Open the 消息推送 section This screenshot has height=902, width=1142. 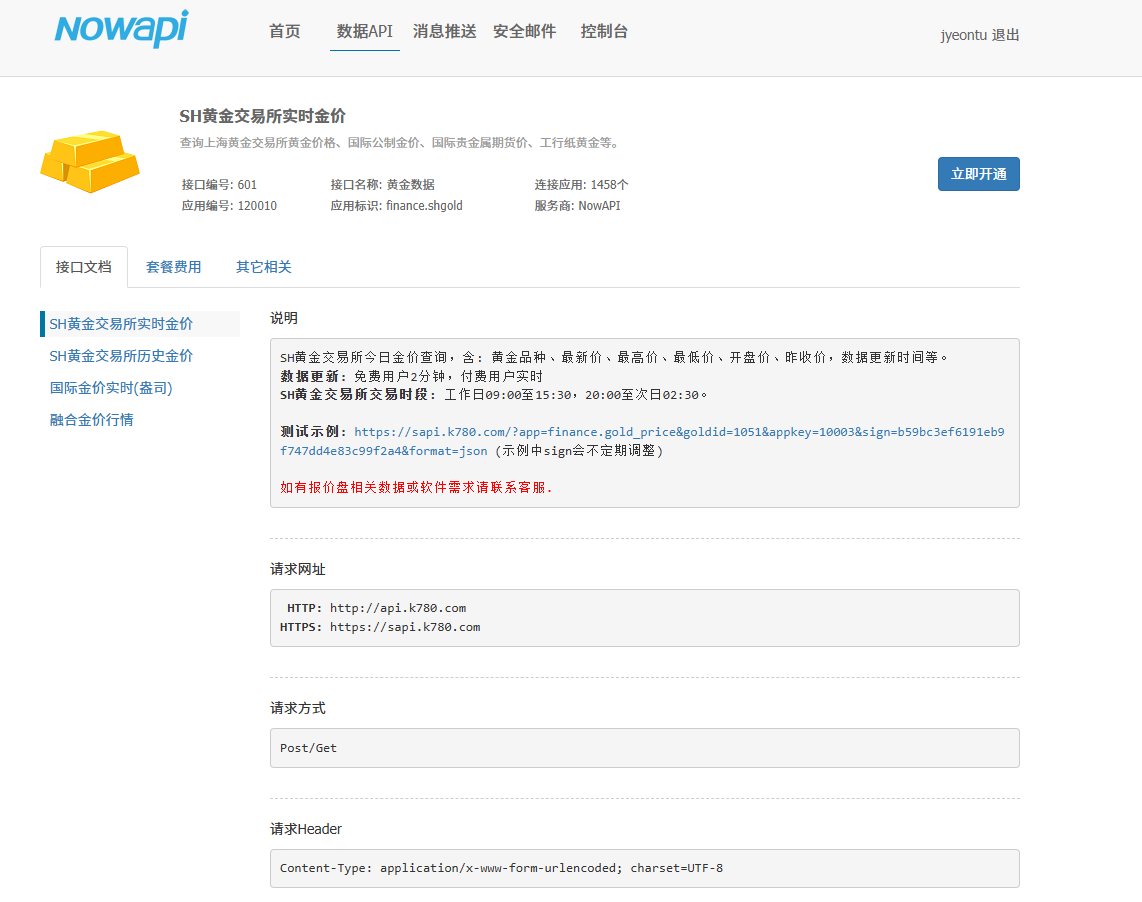click(444, 31)
